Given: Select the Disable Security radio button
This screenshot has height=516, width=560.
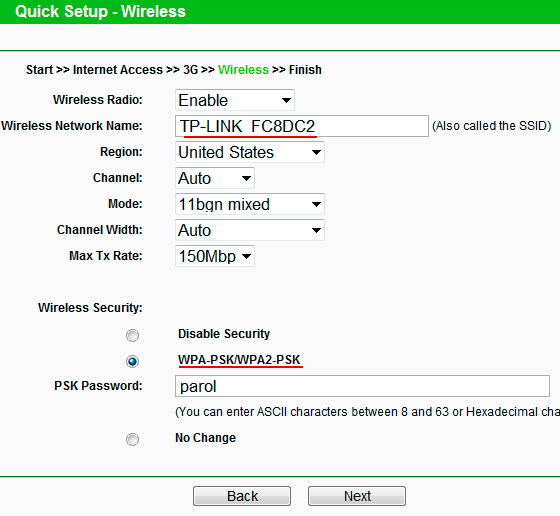Looking at the screenshot, I should [132, 335].
